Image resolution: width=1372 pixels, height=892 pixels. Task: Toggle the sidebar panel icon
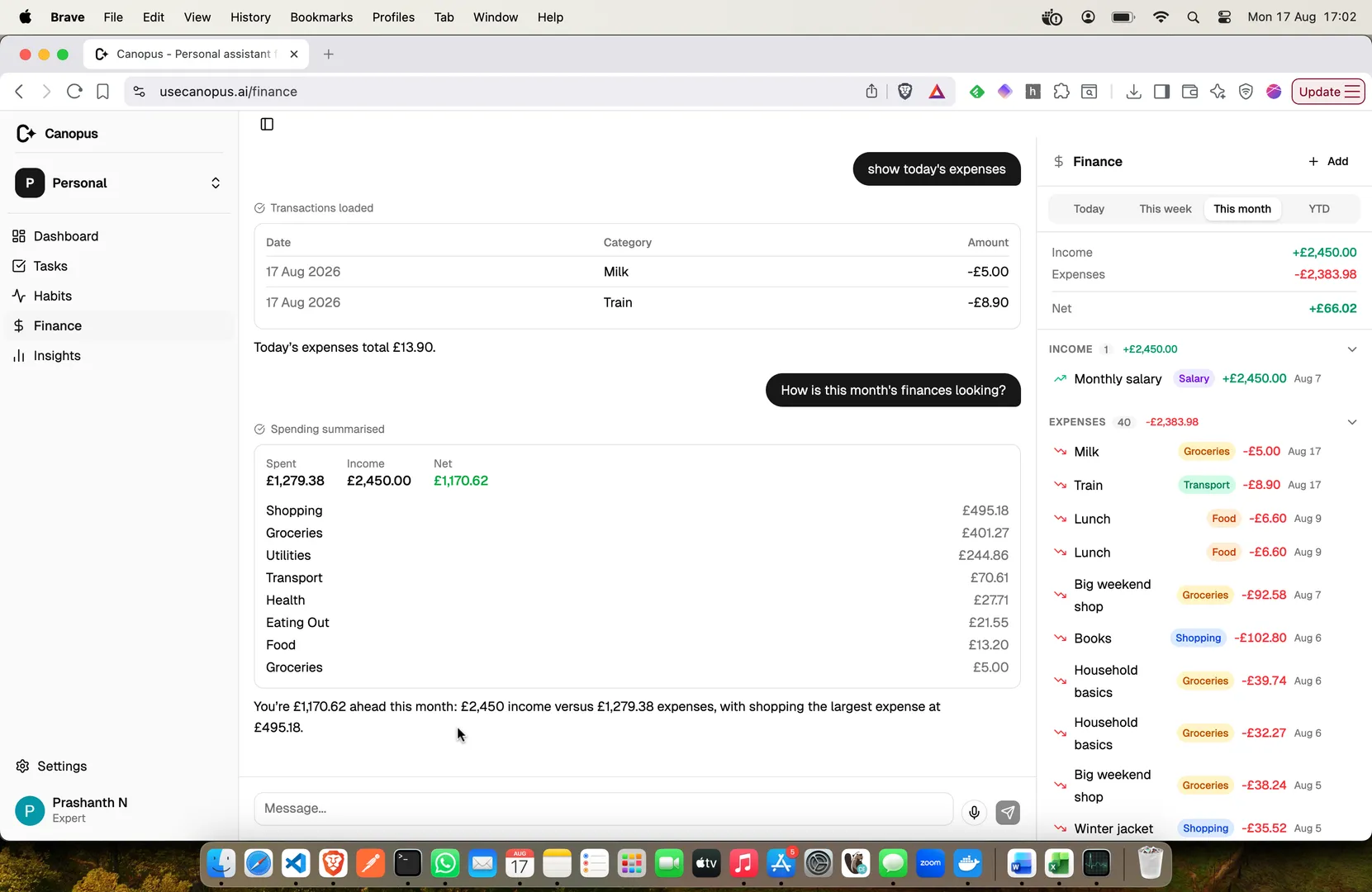pos(267,124)
